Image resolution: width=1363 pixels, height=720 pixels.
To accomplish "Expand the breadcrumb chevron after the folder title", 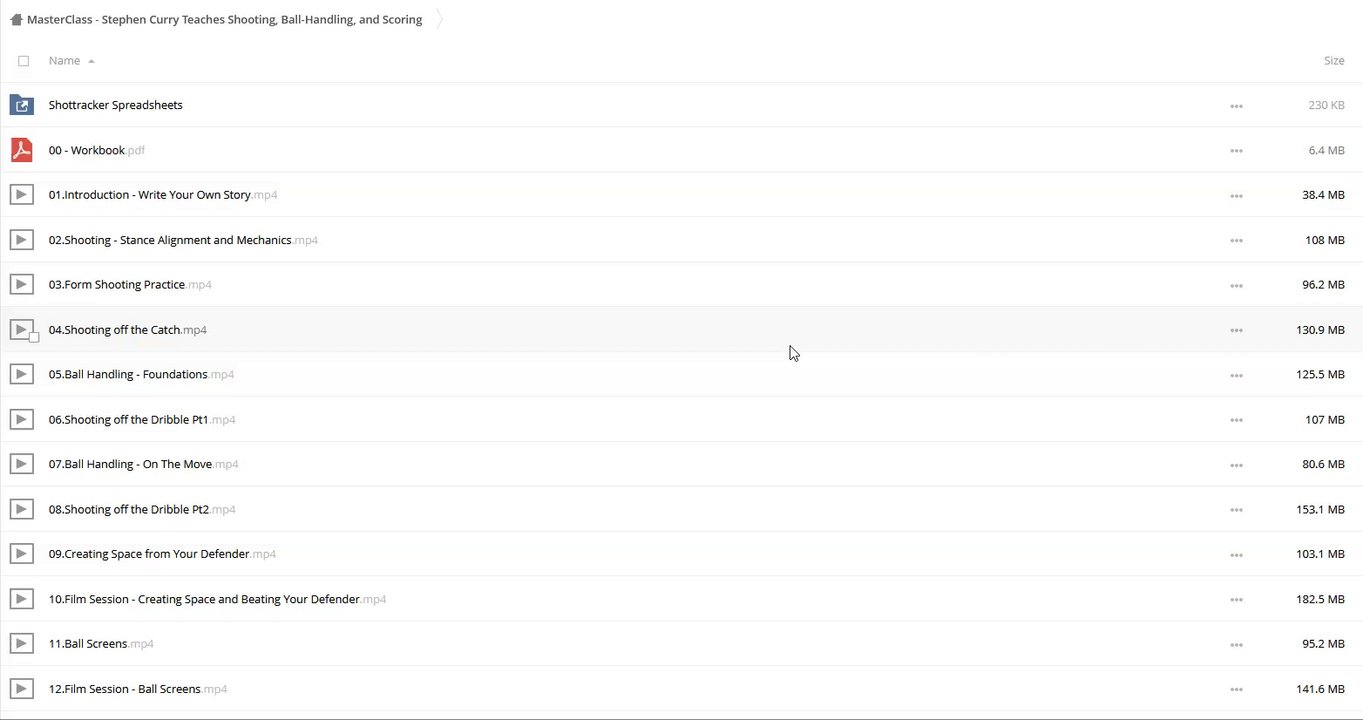I will (439, 20).
